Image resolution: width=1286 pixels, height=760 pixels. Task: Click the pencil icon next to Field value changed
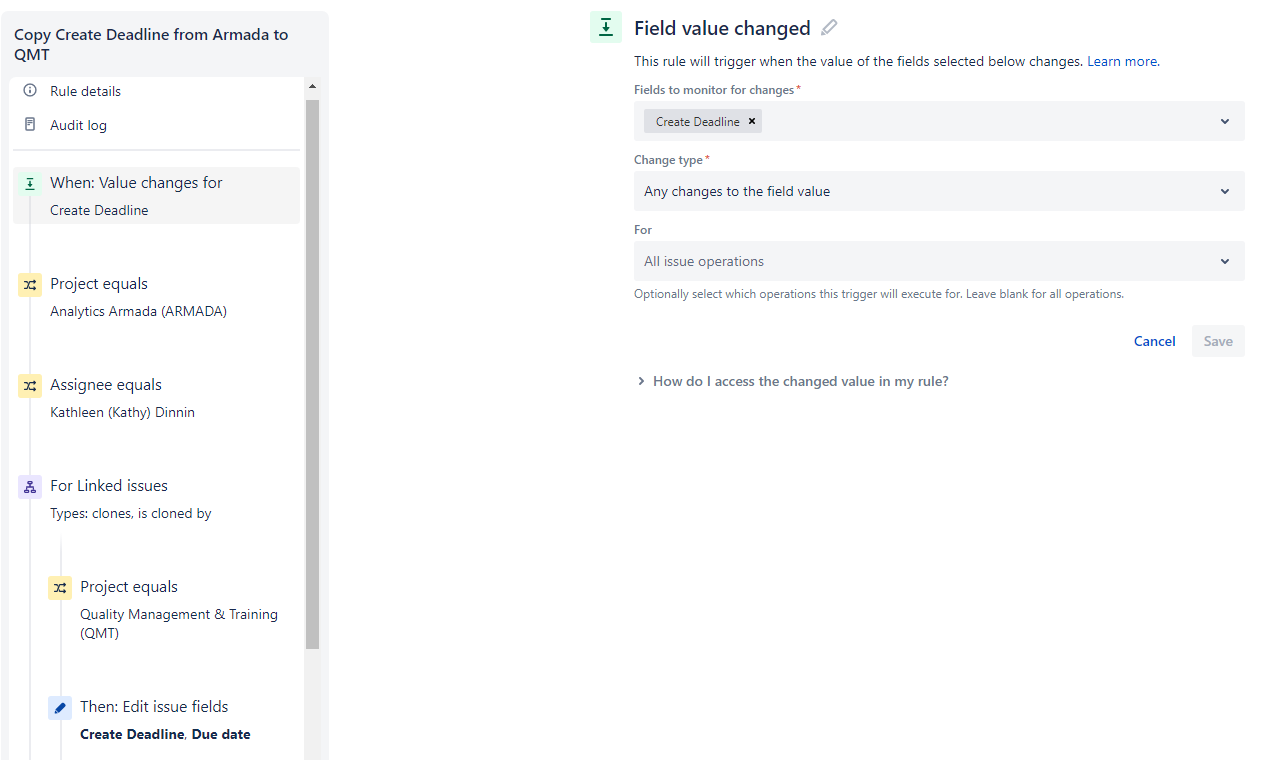[829, 28]
